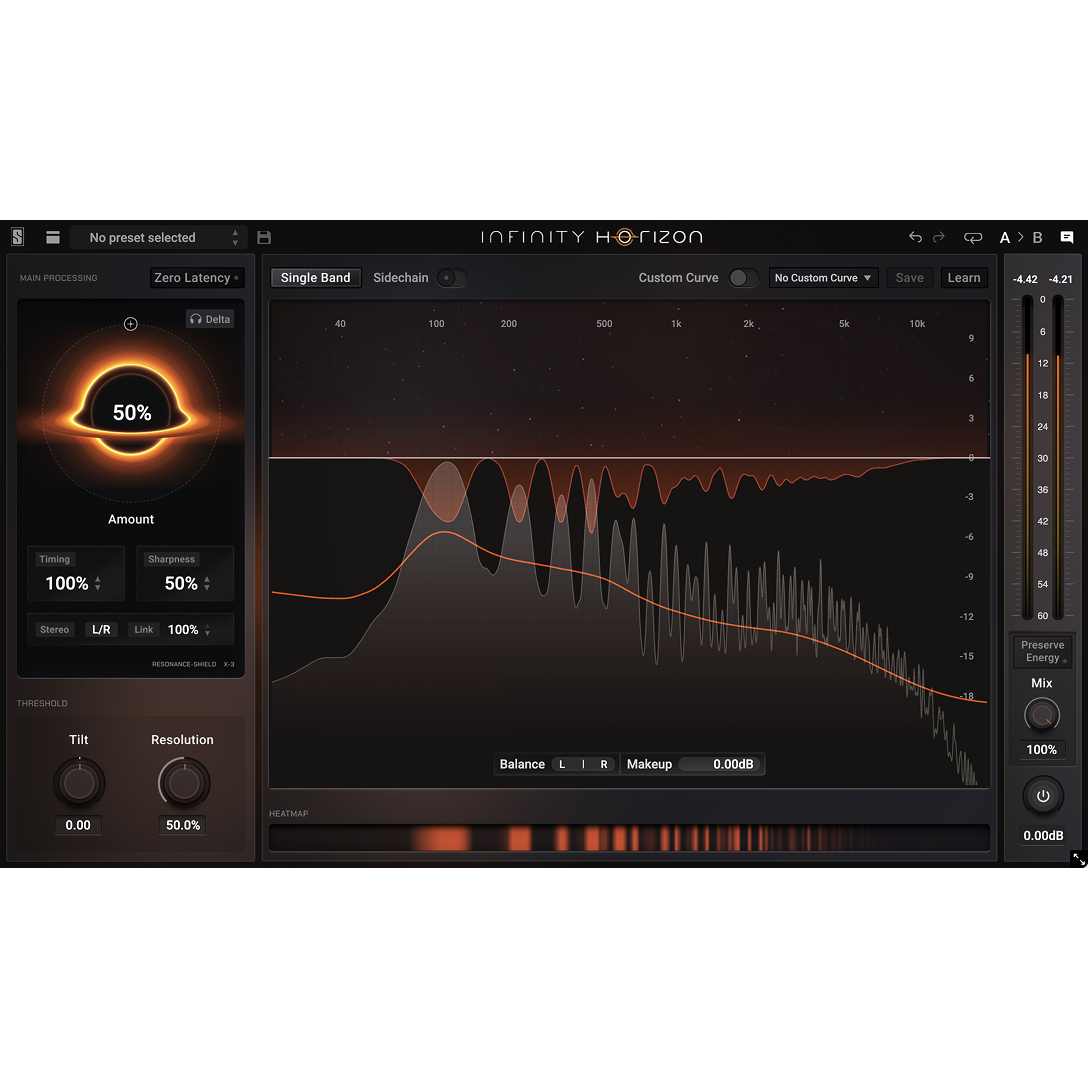Expand the Preserve Energy options
This screenshot has height=1088, width=1088.
[x=1042, y=652]
